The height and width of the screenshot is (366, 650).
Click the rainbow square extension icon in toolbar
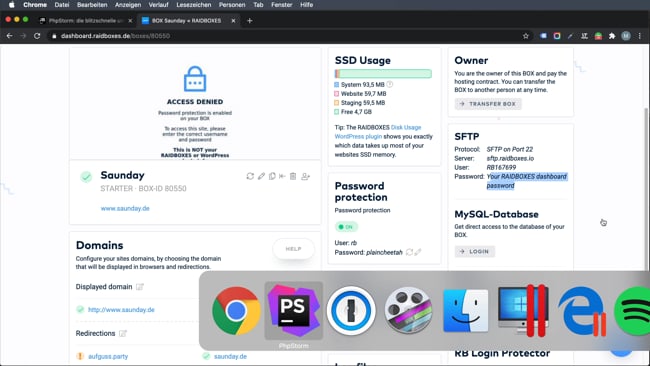click(557, 36)
